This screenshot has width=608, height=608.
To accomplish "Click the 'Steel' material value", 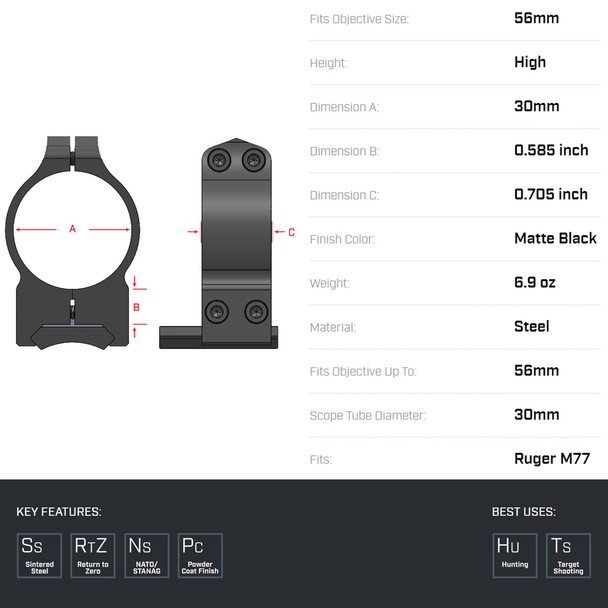I will click(532, 326).
